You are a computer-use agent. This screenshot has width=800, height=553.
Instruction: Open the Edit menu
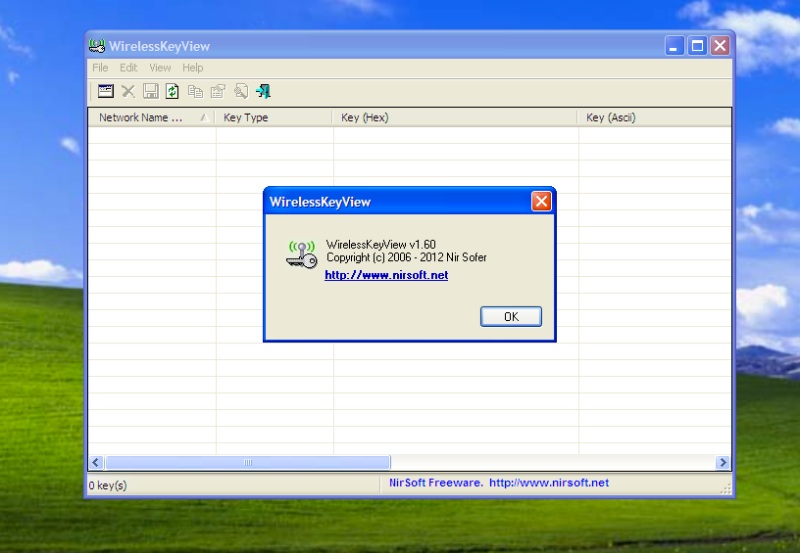pos(129,68)
